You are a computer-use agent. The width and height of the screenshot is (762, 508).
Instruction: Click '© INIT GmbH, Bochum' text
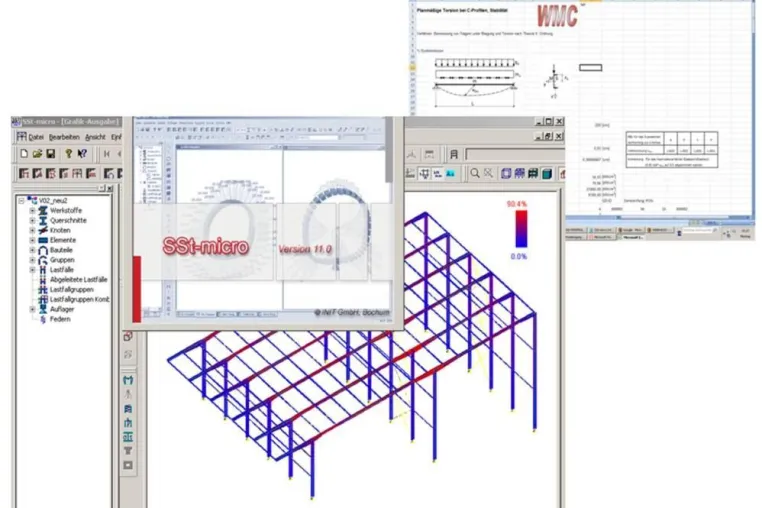click(x=352, y=313)
